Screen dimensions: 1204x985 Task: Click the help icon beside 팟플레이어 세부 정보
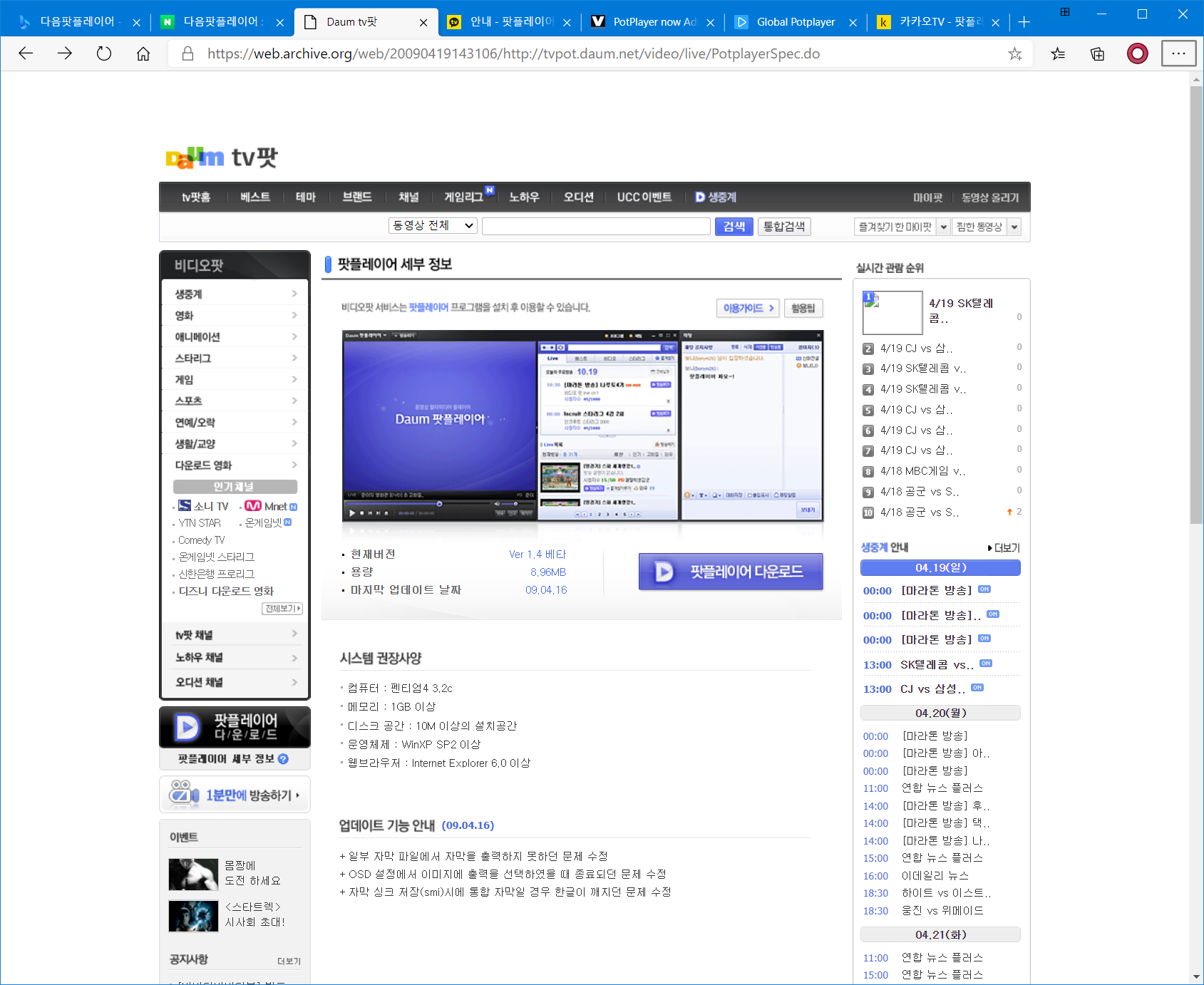[283, 759]
